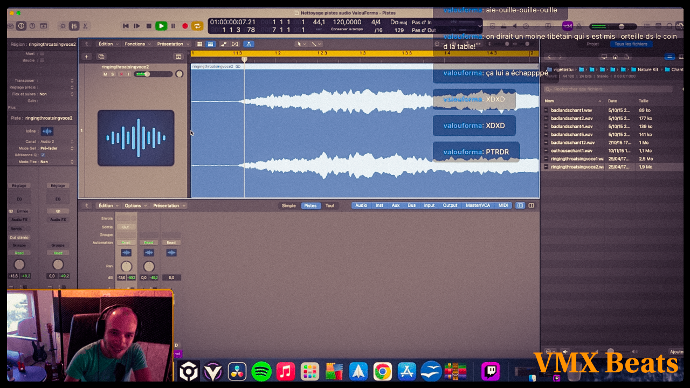Viewport: 690px width, 388px height.
Task: Click the Réglage button on left inspector strip
Action: pyautogui.click(x=19, y=186)
